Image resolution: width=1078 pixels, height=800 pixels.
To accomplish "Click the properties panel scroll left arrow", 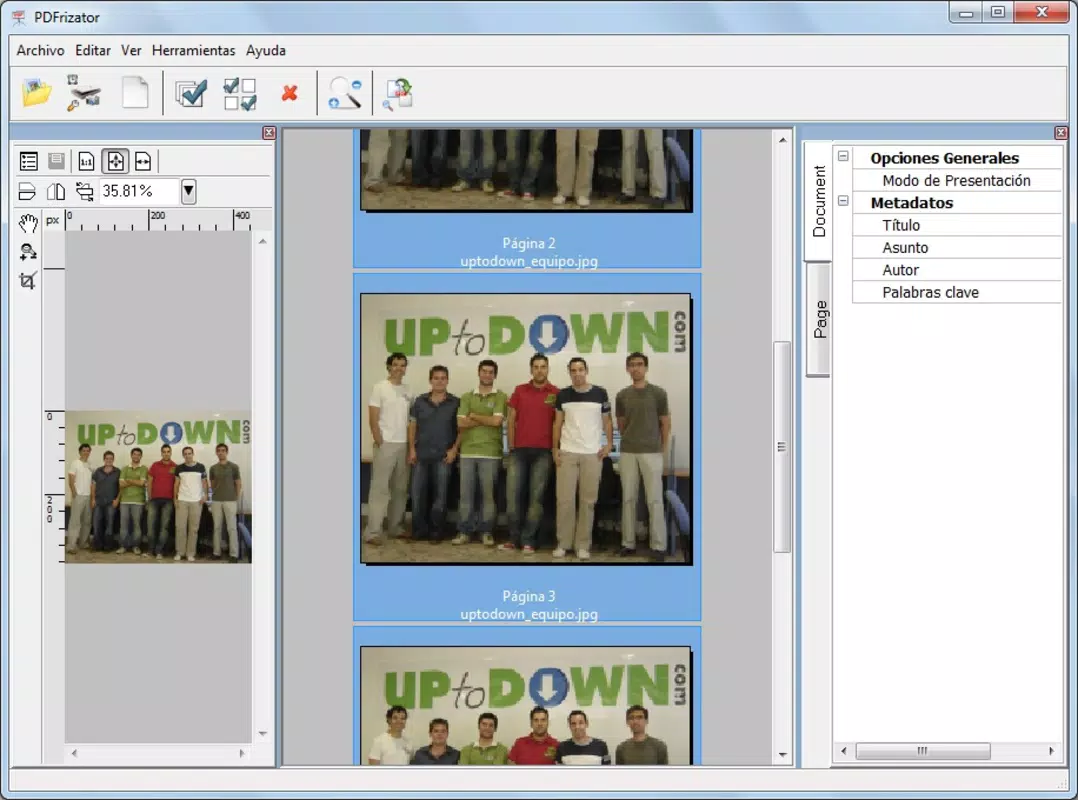I will 844,751.
